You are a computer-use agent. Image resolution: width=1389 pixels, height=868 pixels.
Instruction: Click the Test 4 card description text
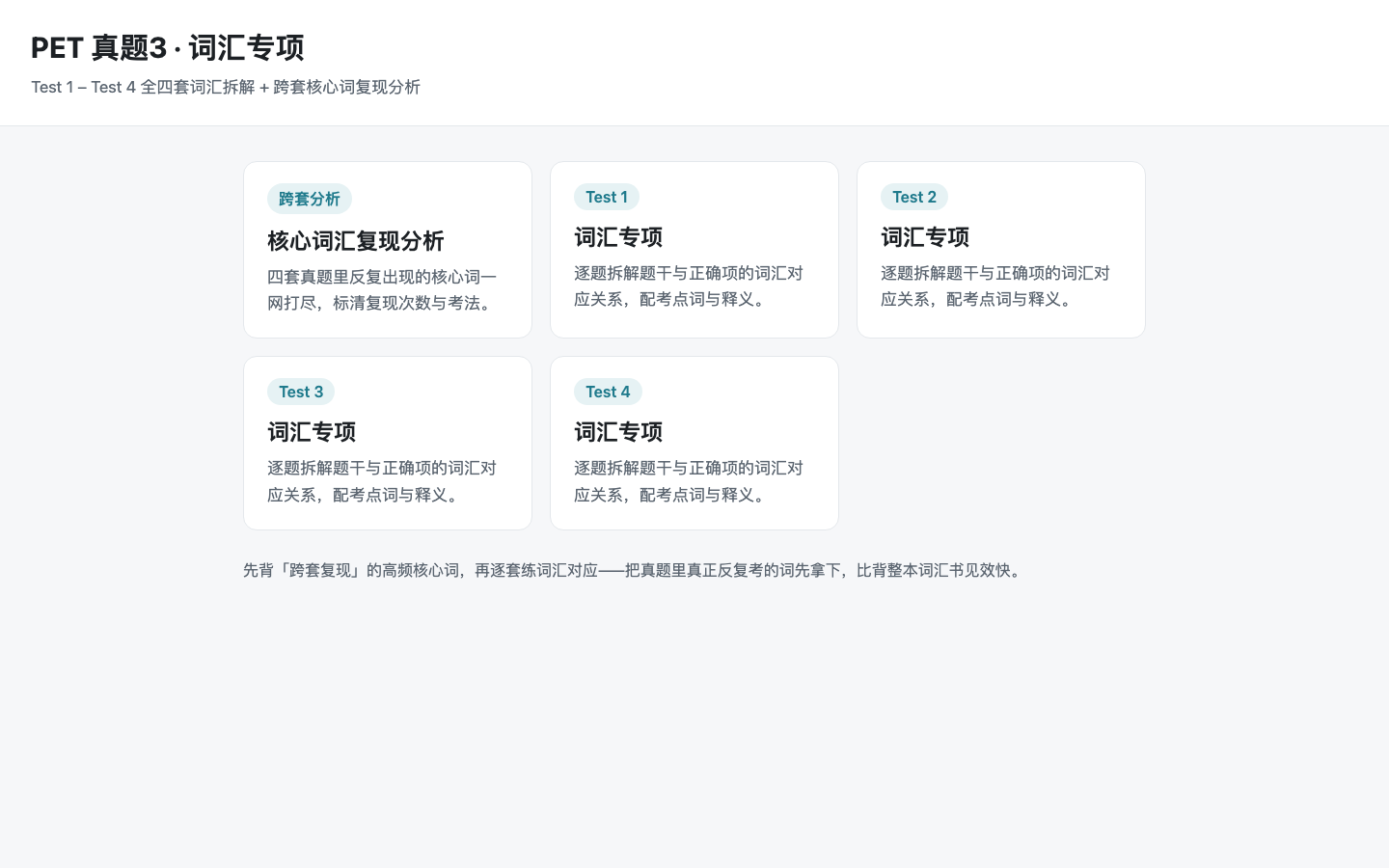pyautogui.click(x=689, y=481)
